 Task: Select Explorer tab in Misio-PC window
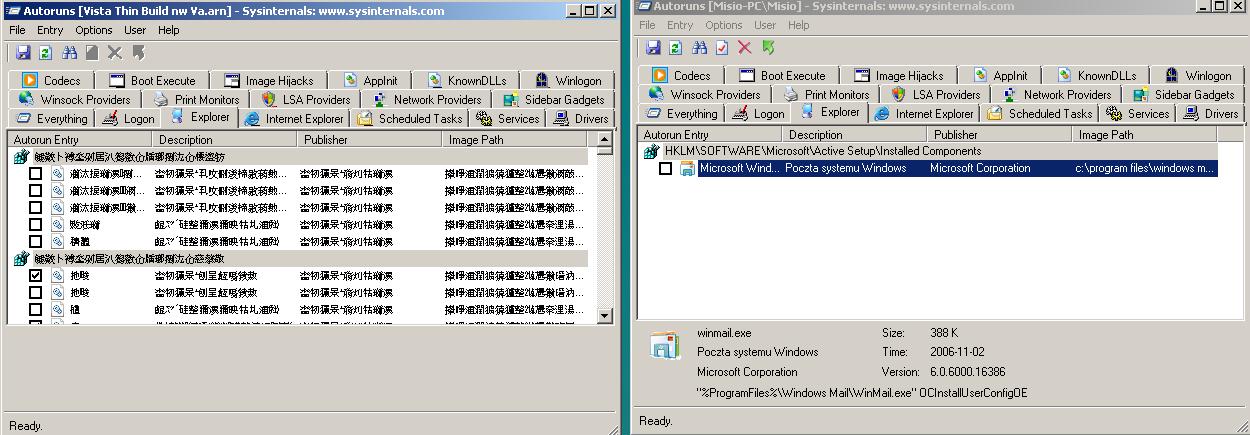point(829,112)
